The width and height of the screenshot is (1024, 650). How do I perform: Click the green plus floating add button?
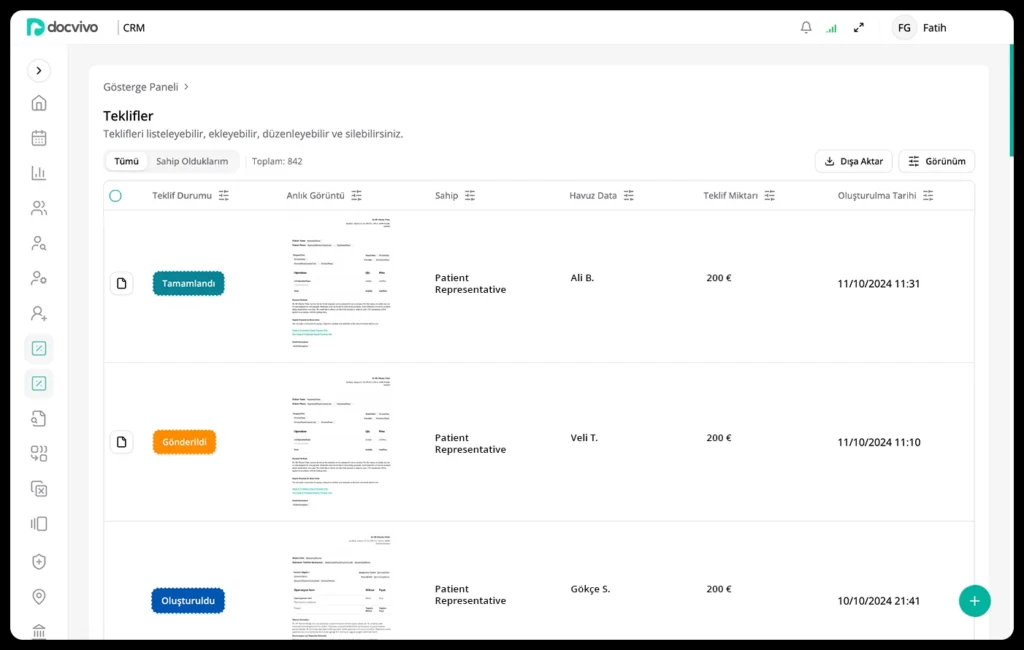coord(974,600)
